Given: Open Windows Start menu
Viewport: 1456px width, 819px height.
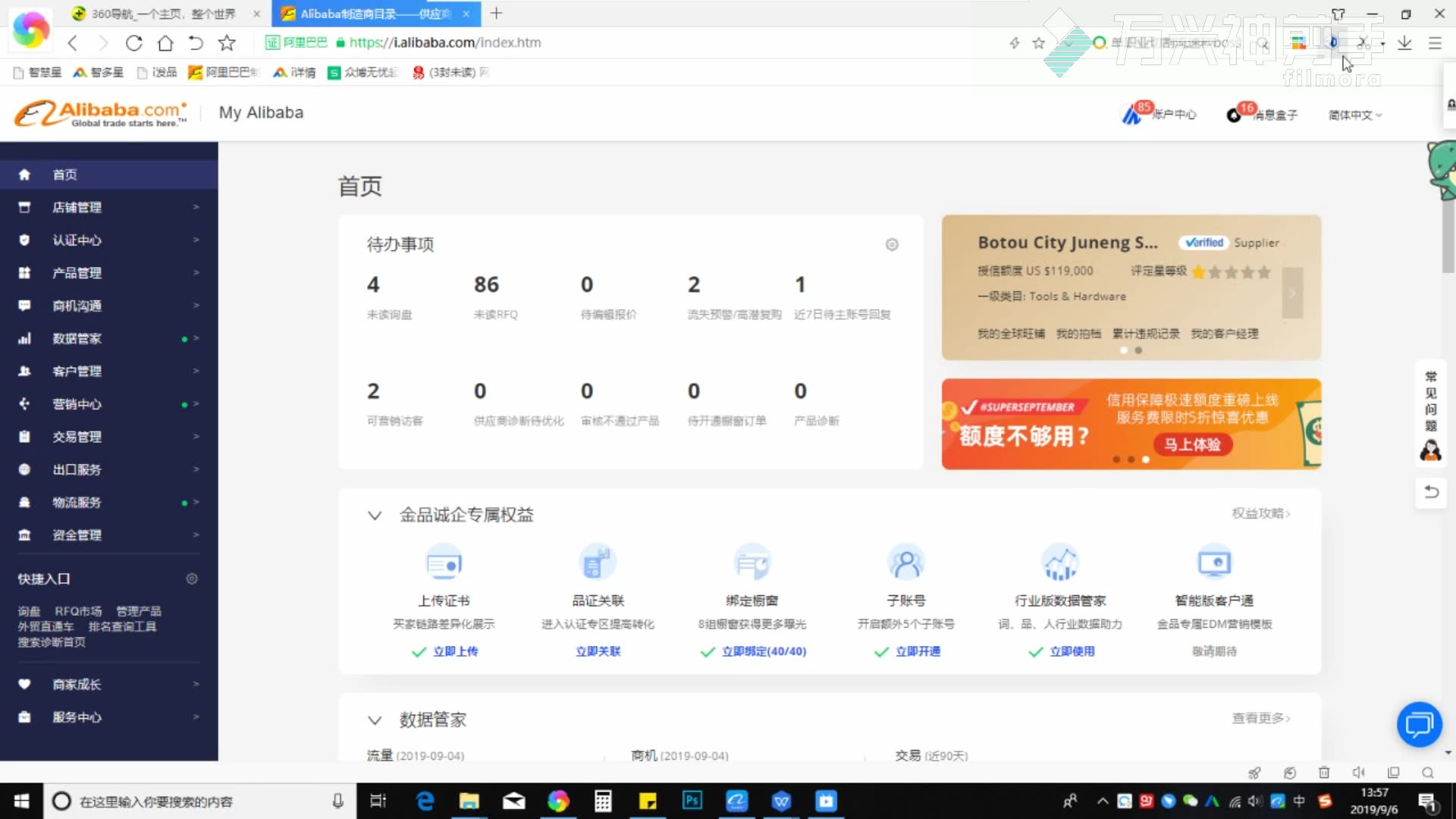Looking at the screenshot, I should (x=21, y=802).
